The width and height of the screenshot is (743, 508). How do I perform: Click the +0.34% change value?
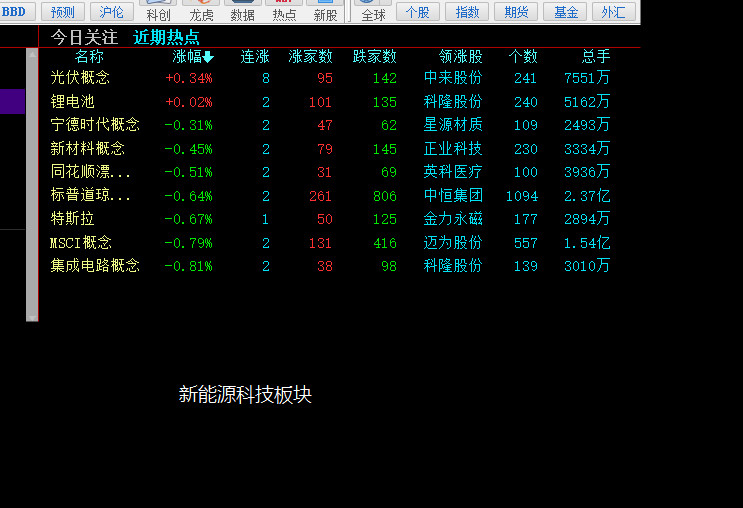pos(189,78)
